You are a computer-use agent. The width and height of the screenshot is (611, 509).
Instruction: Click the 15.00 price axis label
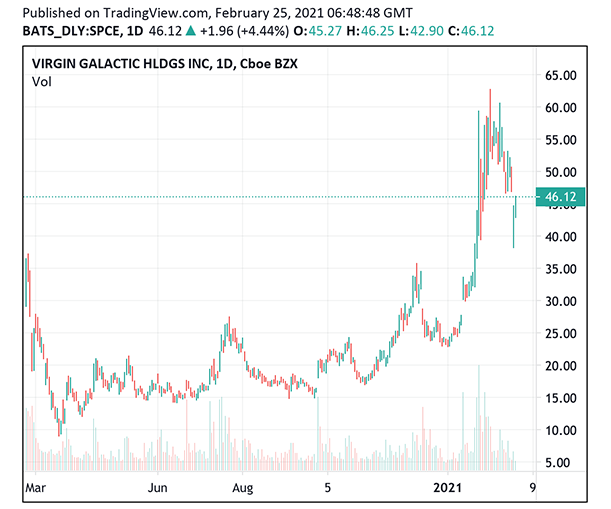561,398
